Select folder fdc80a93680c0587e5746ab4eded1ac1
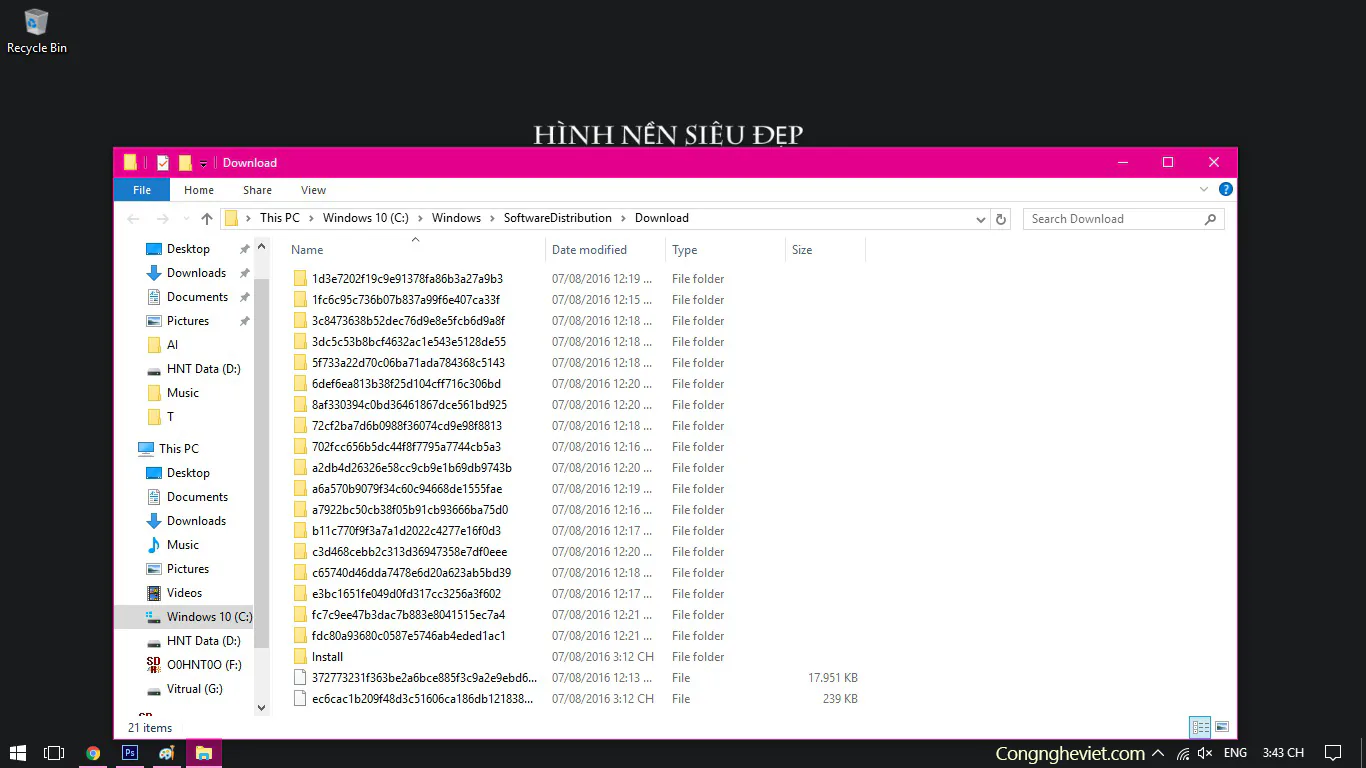 point(409,636)
